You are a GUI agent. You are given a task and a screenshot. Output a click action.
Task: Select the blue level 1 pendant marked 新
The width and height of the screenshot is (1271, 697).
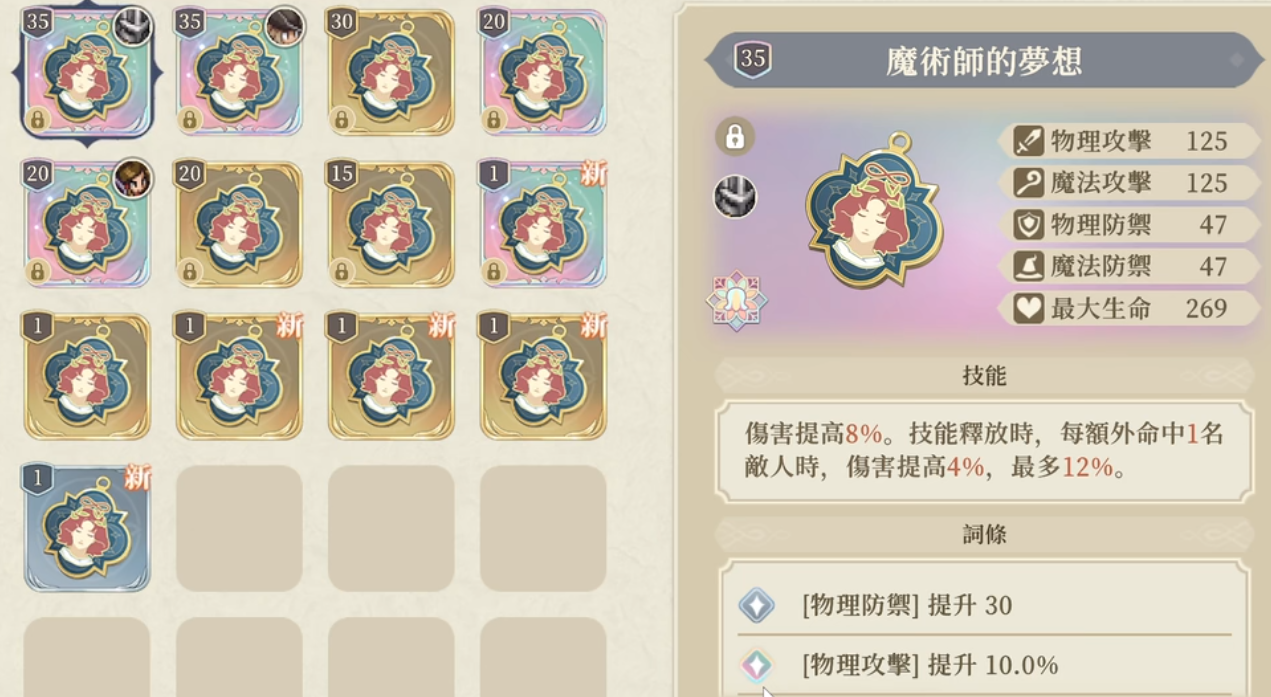(86, 528)
